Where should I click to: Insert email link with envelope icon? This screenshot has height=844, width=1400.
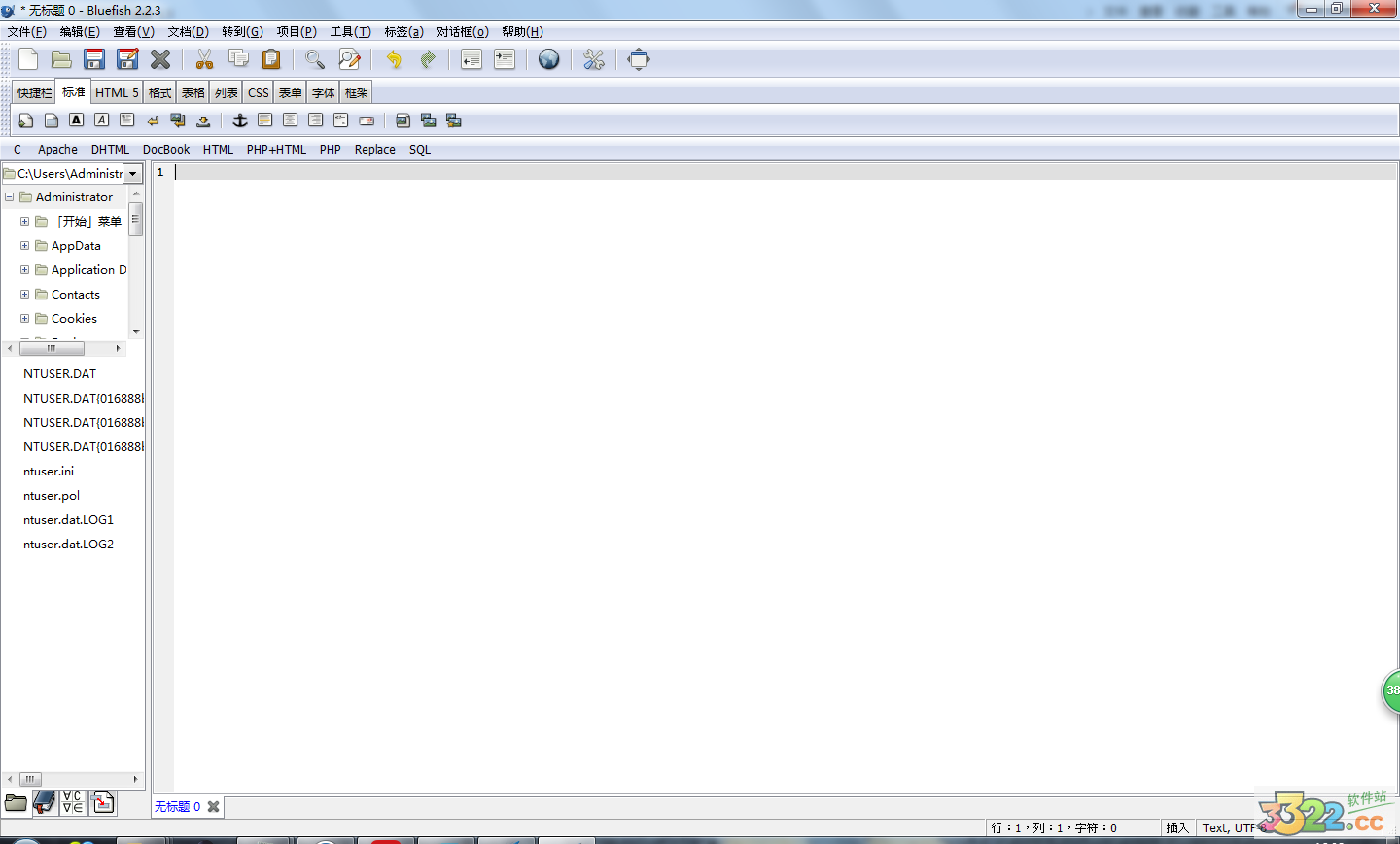(367, 121)
